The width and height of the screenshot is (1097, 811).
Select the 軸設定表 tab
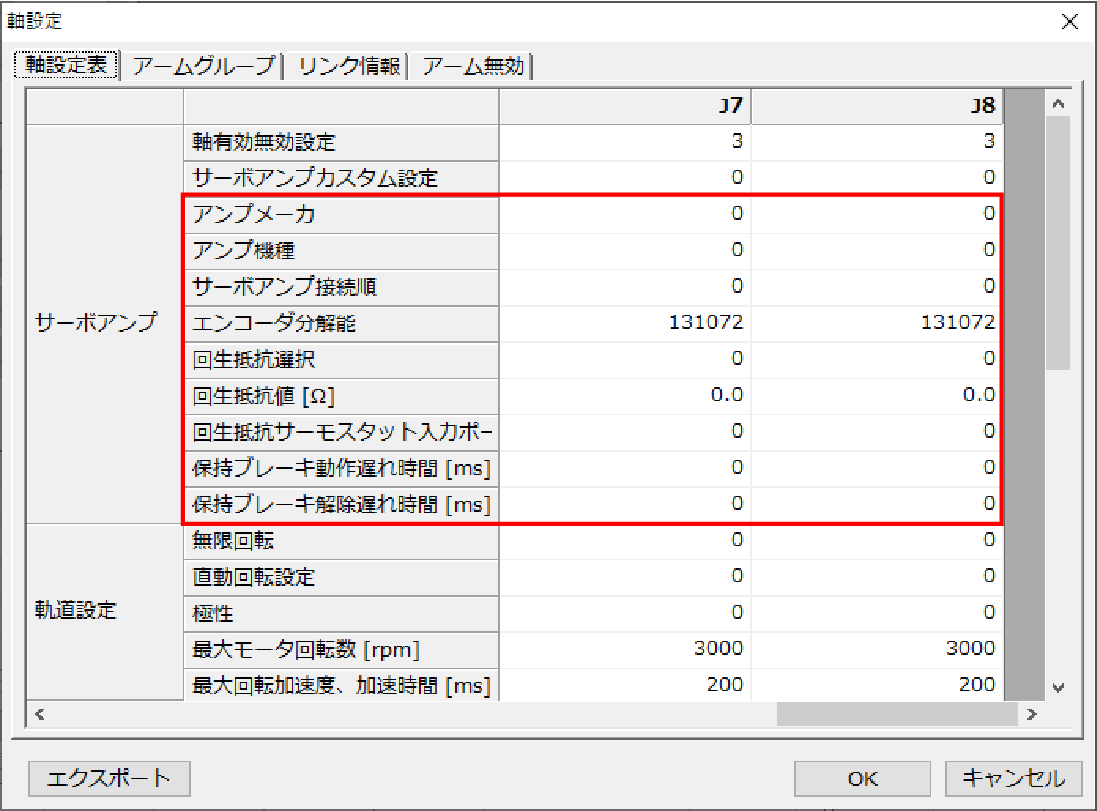click(66, 66)
